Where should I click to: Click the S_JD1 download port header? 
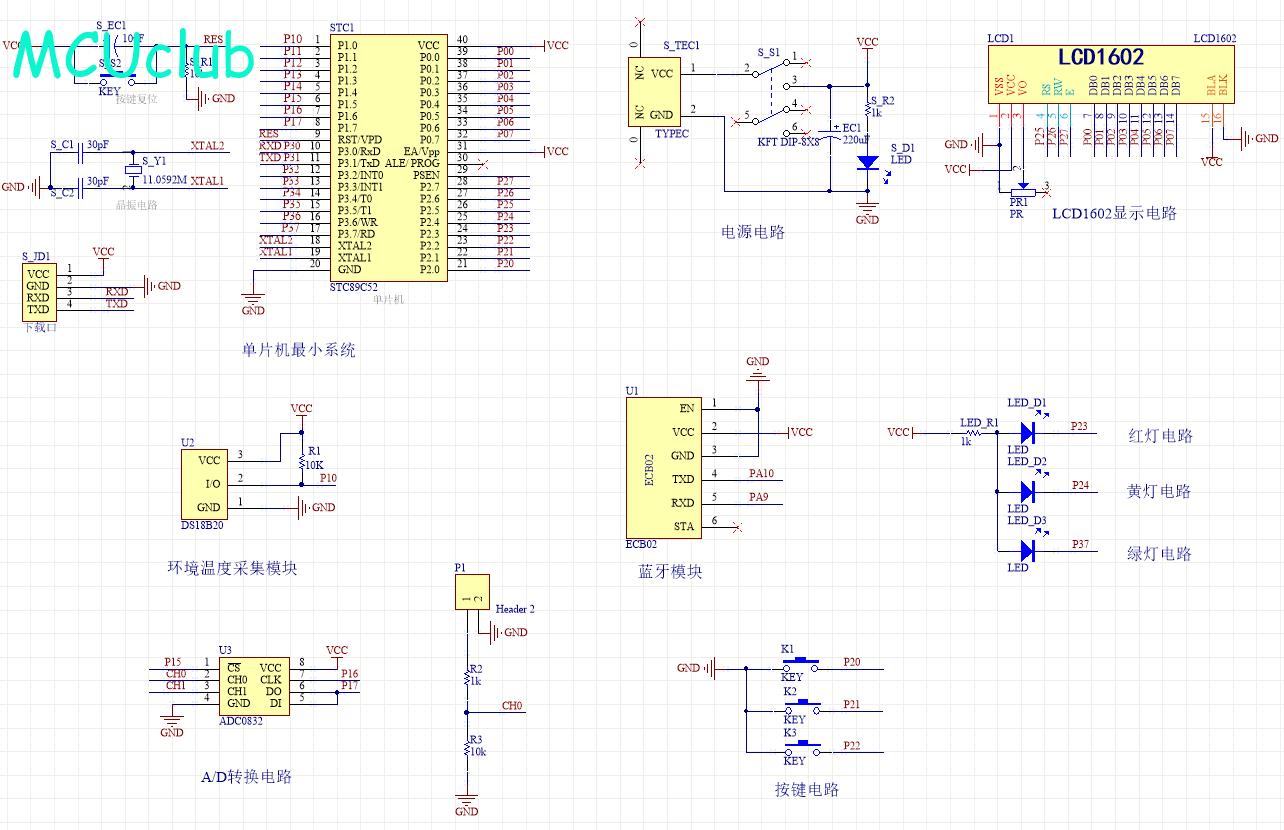pos(38,291)
